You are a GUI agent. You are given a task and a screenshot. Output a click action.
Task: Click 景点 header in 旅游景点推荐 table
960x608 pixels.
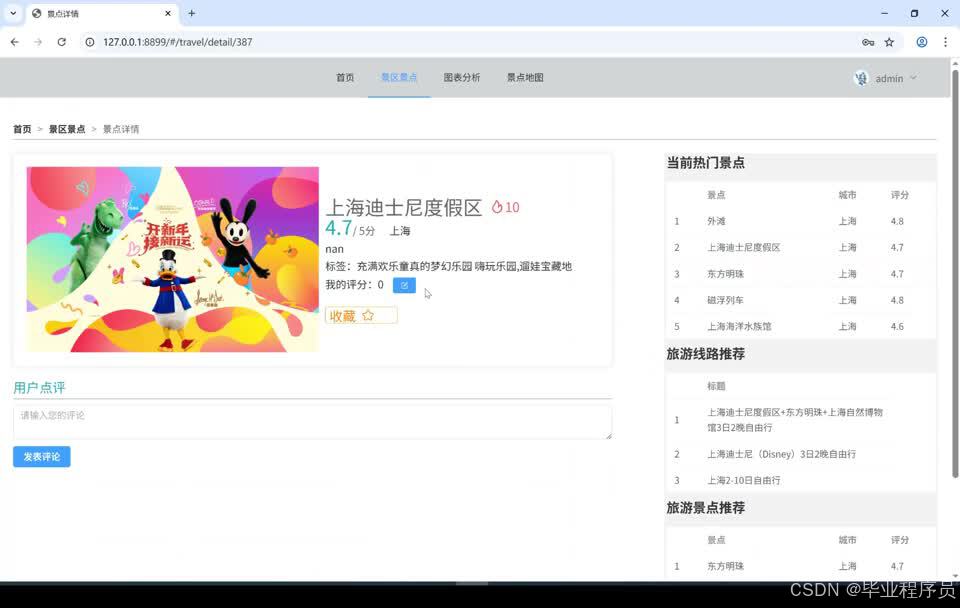click(x=716, y=540)
